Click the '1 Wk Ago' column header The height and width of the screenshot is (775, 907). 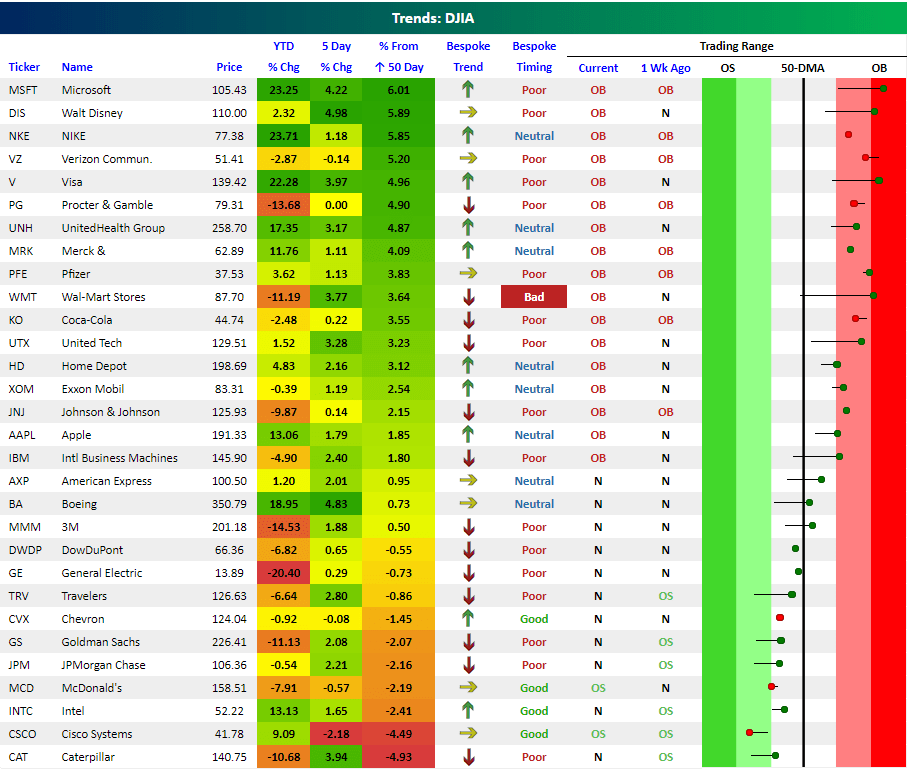(665, 68)
